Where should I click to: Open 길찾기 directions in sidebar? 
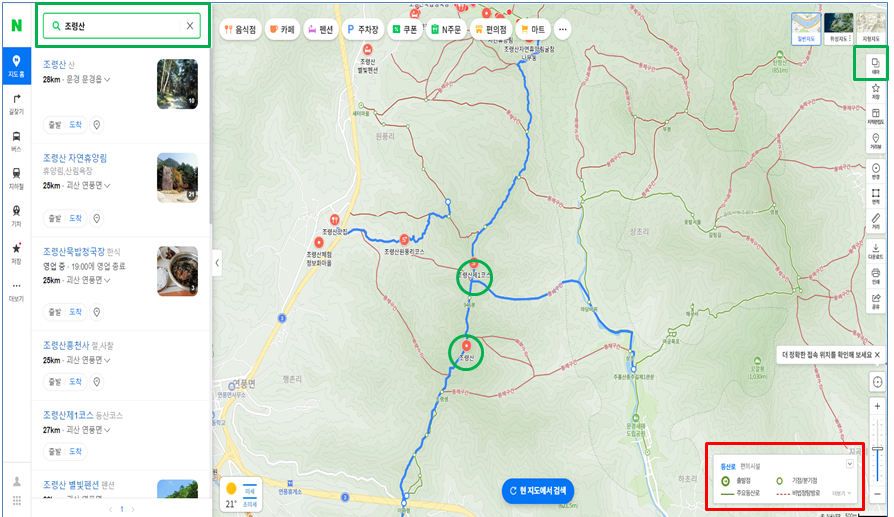point(17,104)
